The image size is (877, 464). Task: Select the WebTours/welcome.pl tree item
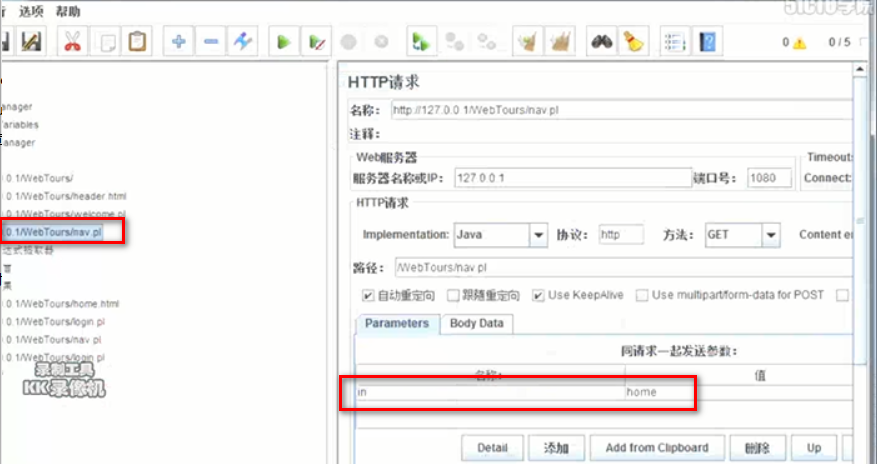coord(65,214)
